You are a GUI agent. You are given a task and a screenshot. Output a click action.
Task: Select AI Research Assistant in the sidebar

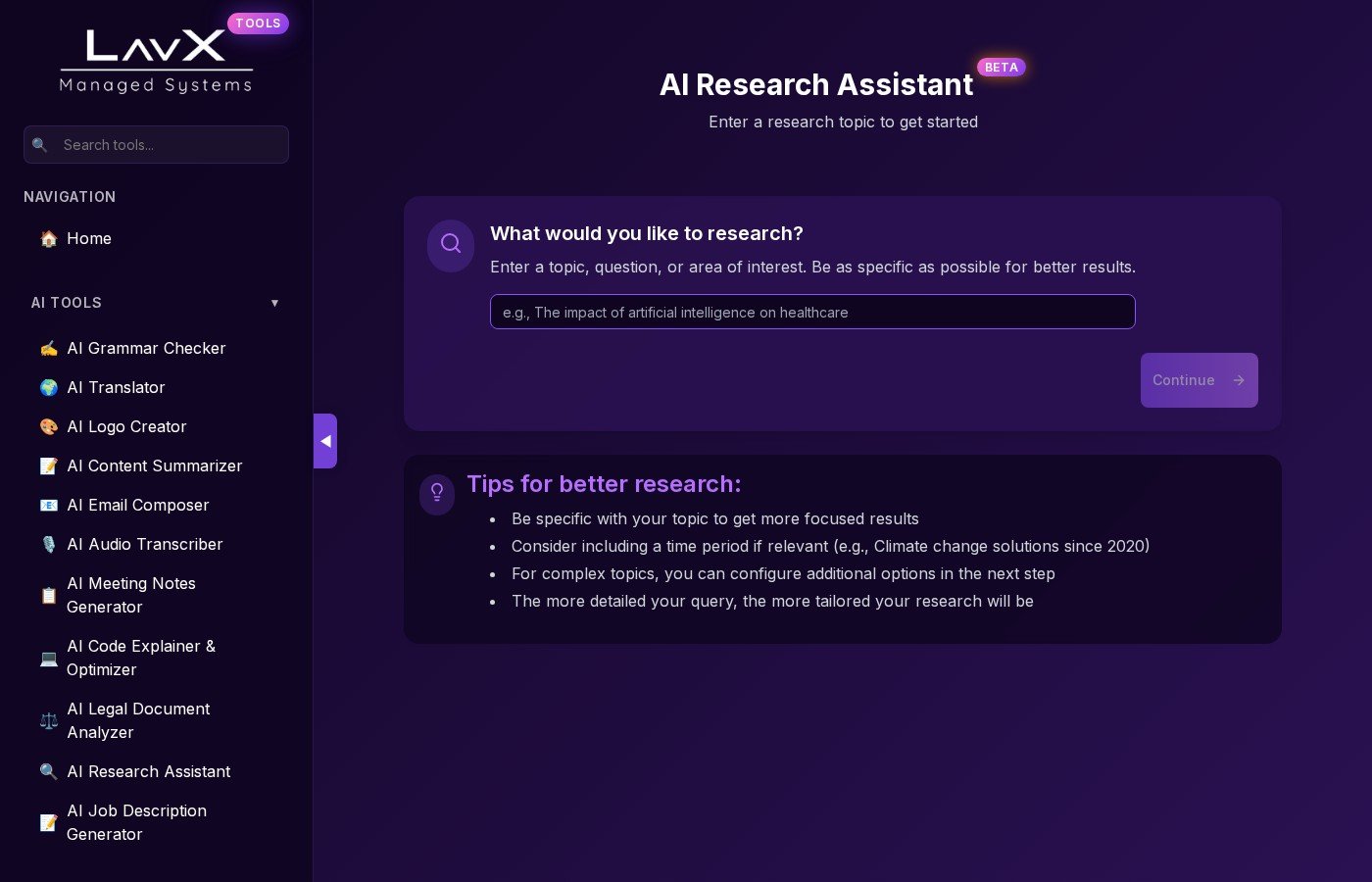tap(148, 772)
